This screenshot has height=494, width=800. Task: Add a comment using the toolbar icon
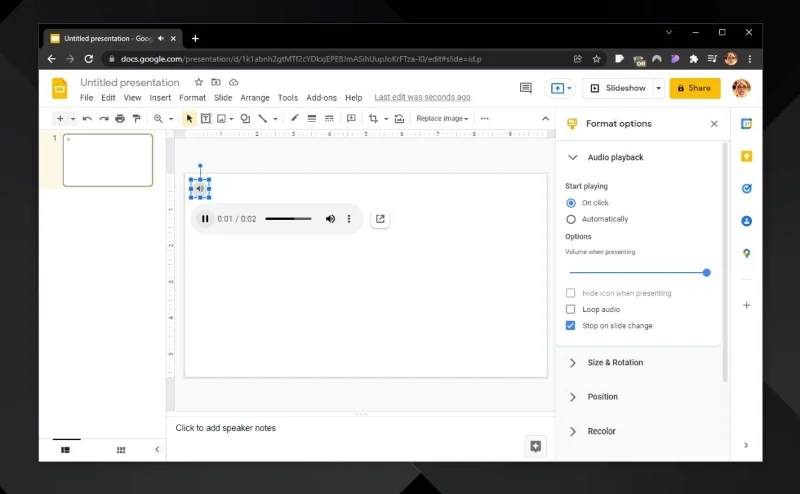pyautogui.click(x=351, y=118)
